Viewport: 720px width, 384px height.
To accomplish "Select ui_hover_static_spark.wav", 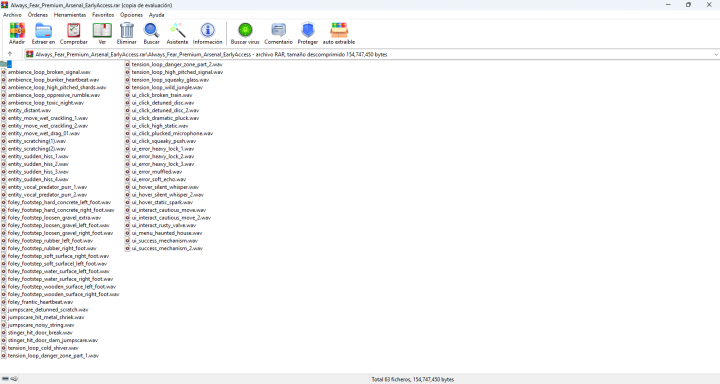I will click(x=159, y=202).
